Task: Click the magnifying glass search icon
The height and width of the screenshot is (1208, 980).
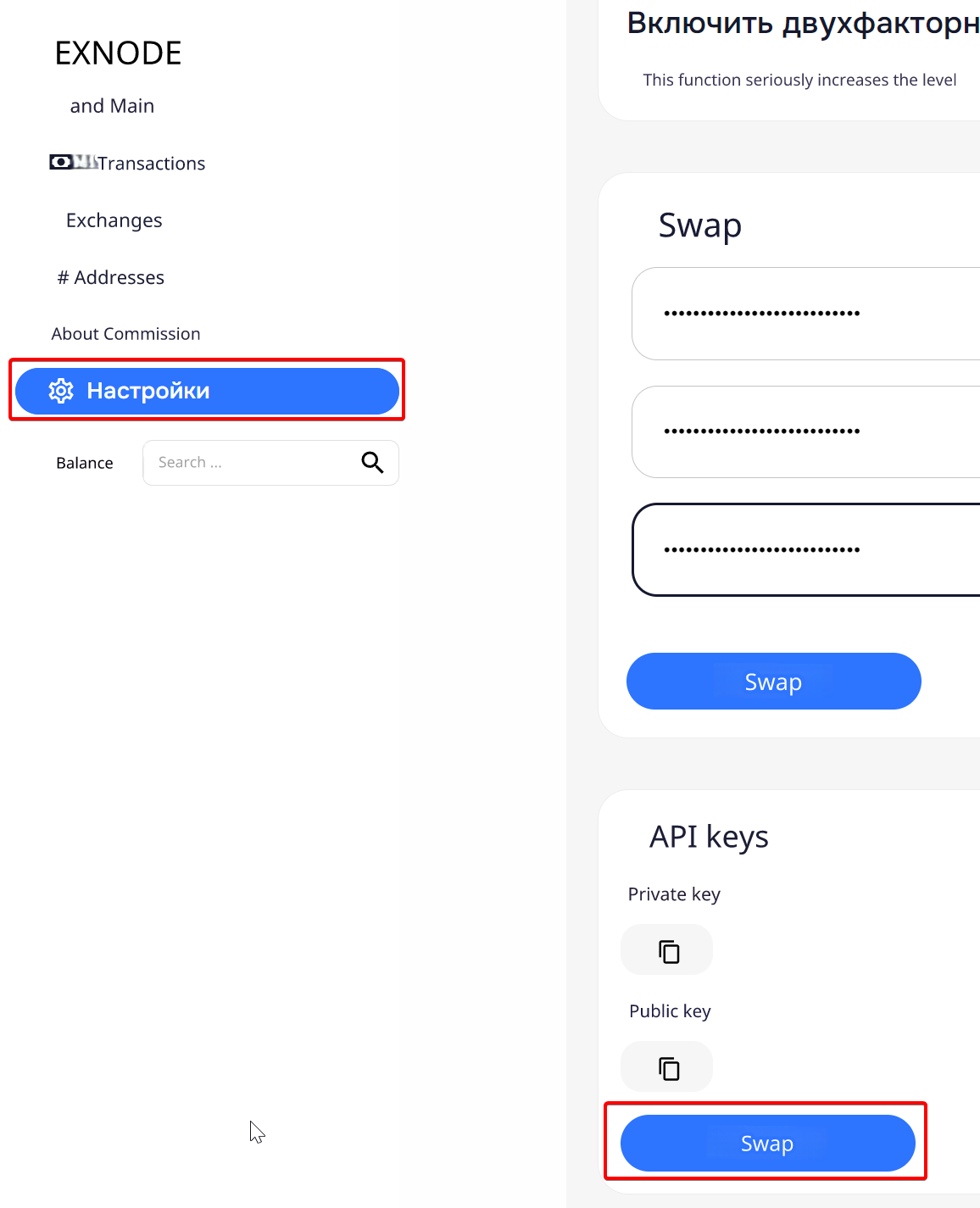Action: tap(372, 462)
